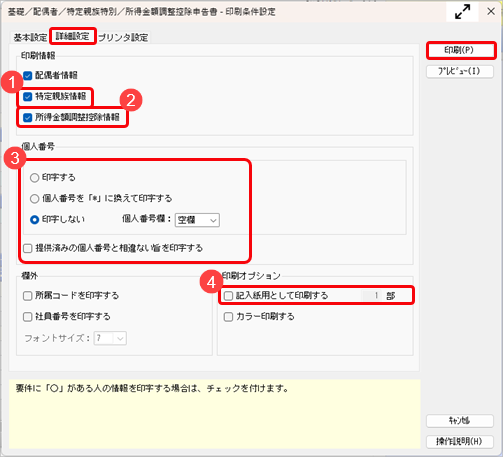
Task: Close the 印刷条件設定 dialog
Action: (x=491, y=12)
